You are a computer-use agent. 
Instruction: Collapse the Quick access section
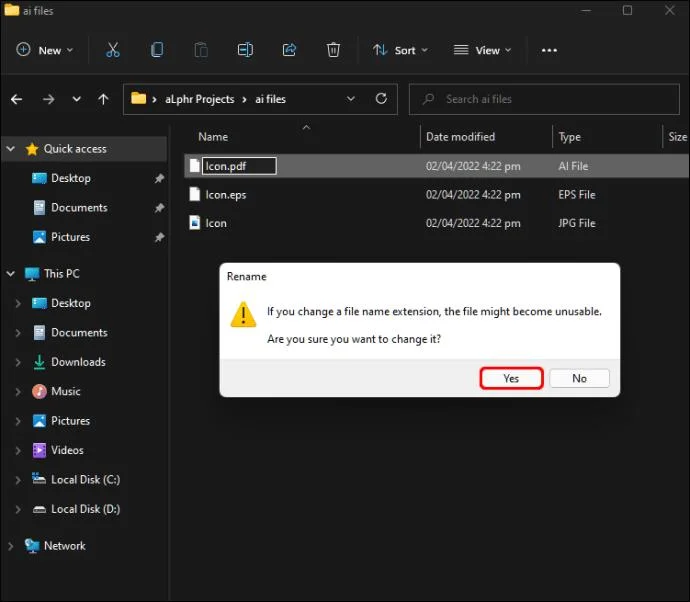11,149
